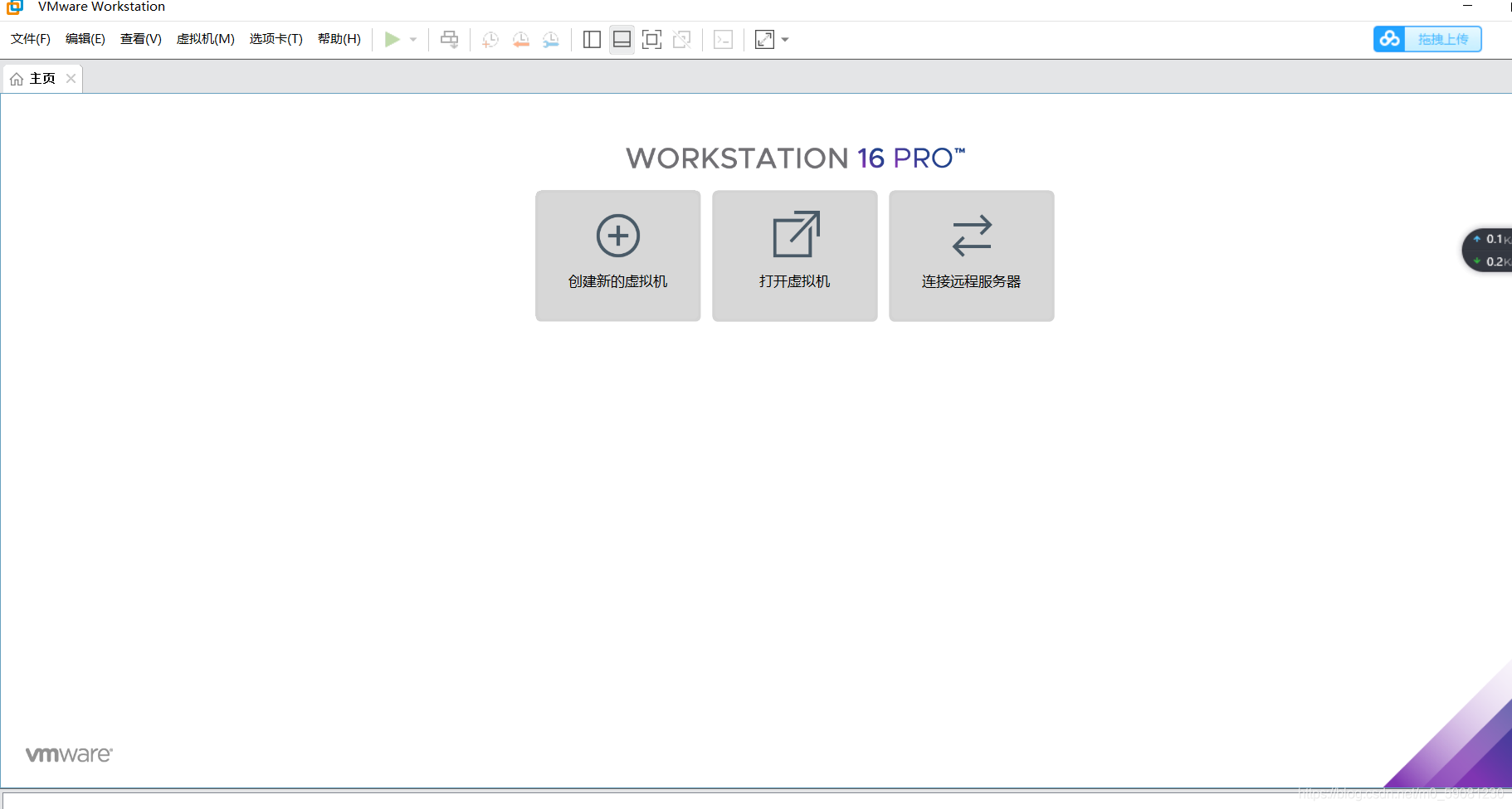This screenshot has height=809, width=1512.
Task: Click the stretch guest display icon
Action: tap(764, 39)
